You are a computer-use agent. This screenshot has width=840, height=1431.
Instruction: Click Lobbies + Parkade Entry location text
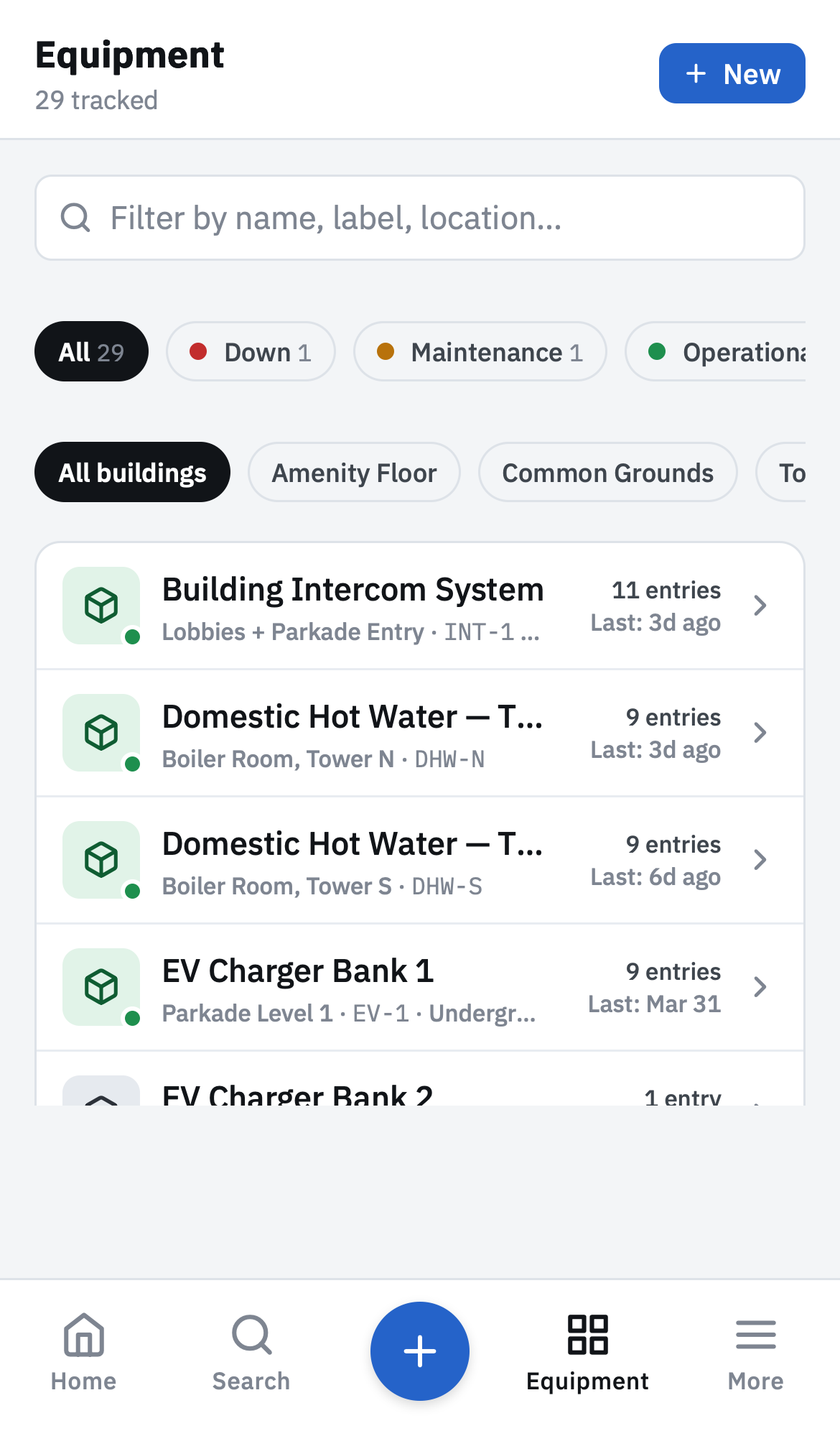click(293, 631)
